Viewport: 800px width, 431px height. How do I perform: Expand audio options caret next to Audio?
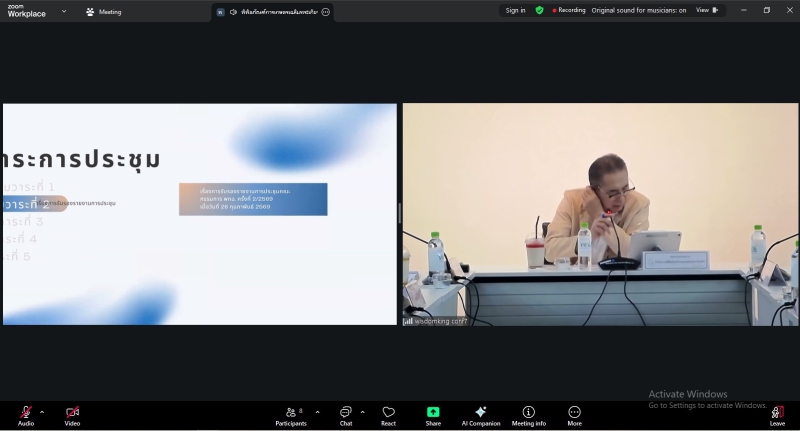[x=42, y=411]
